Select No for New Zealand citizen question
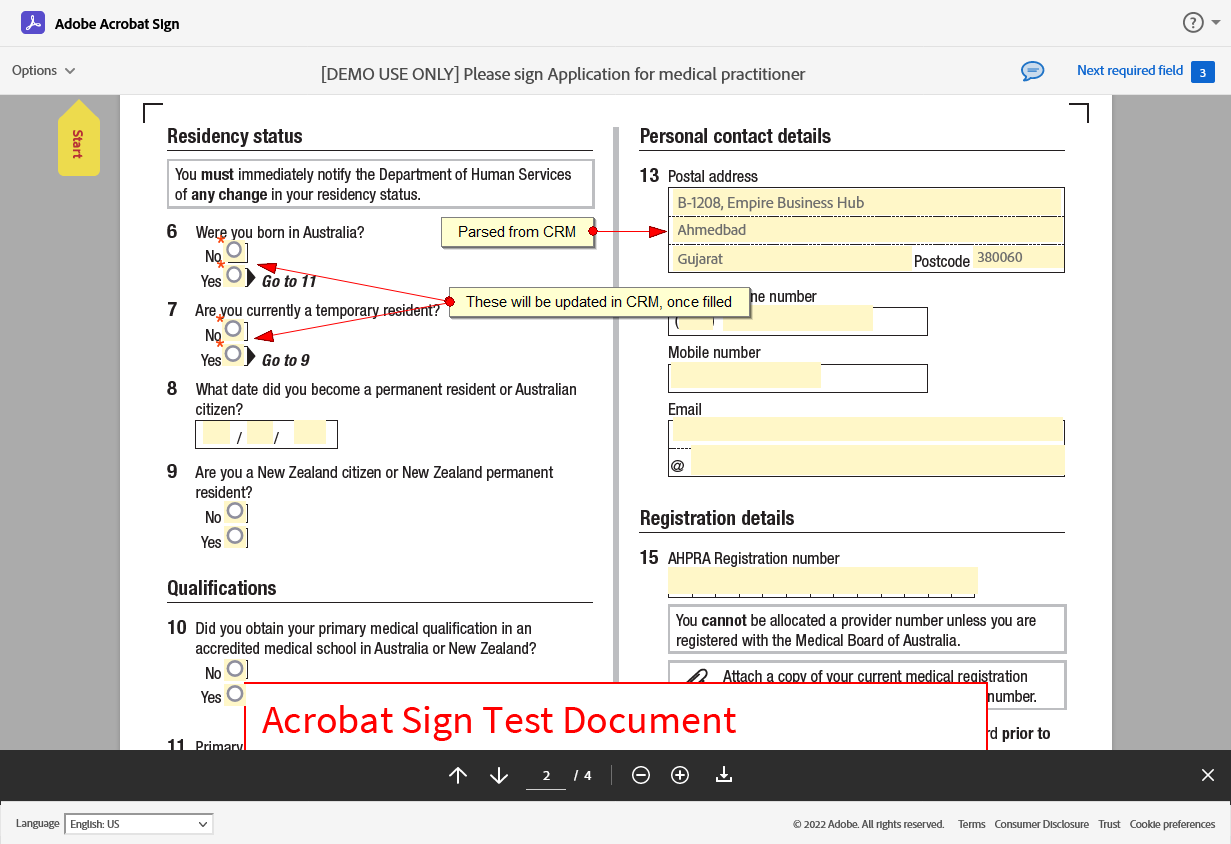This screenshot has height=844, width=1231. coord(235,511)
